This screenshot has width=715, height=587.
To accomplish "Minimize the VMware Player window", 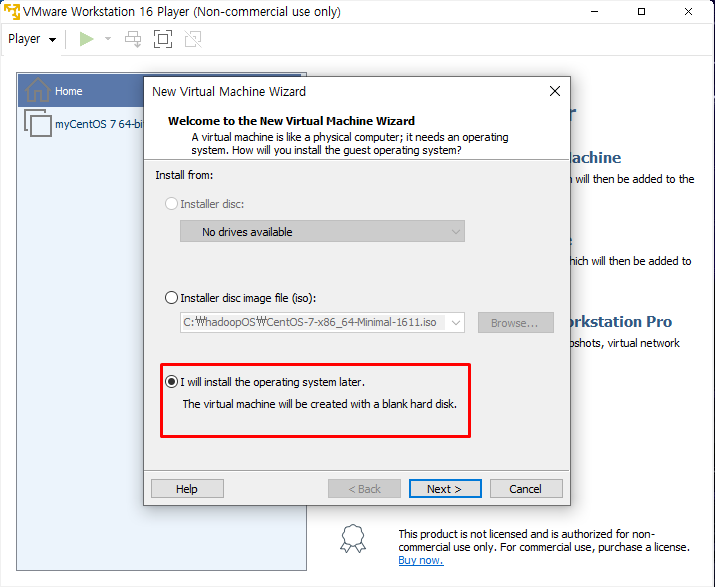I will click(x=594, y=11).
